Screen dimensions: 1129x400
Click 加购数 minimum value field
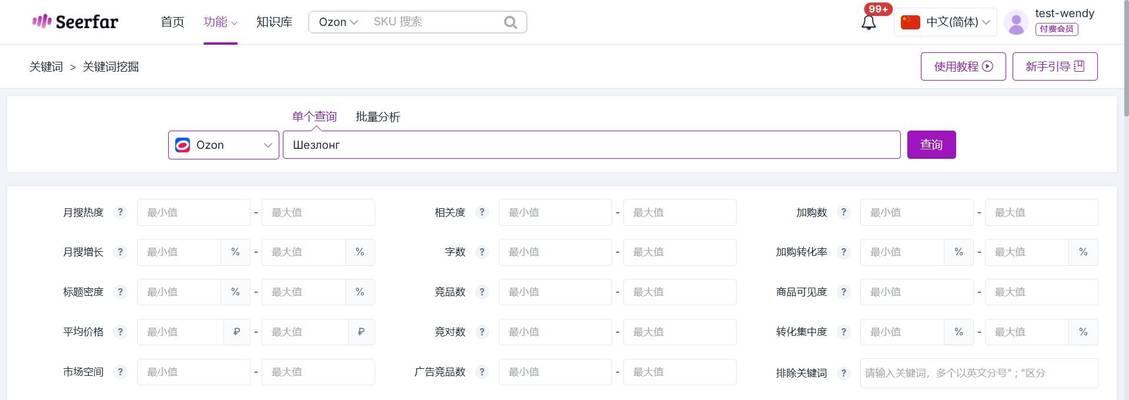917,212
